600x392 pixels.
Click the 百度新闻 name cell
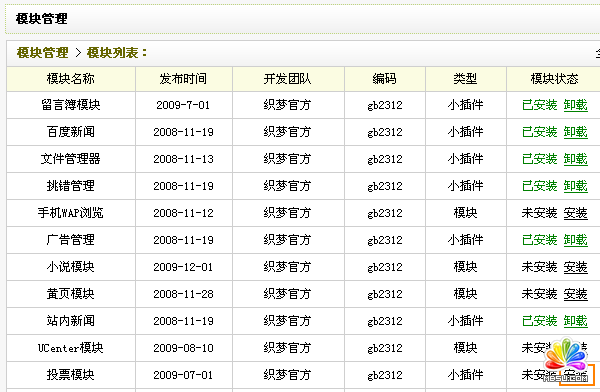click(71, 132)
